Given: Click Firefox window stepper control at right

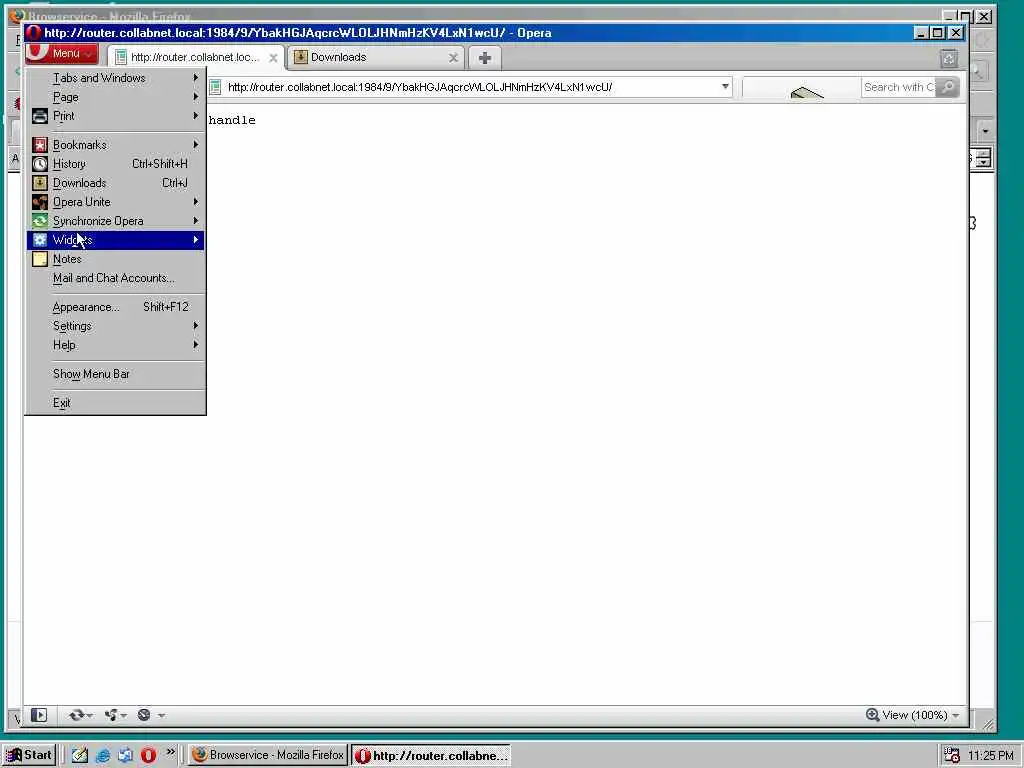Looking at the screenshot, I should 983,157.
